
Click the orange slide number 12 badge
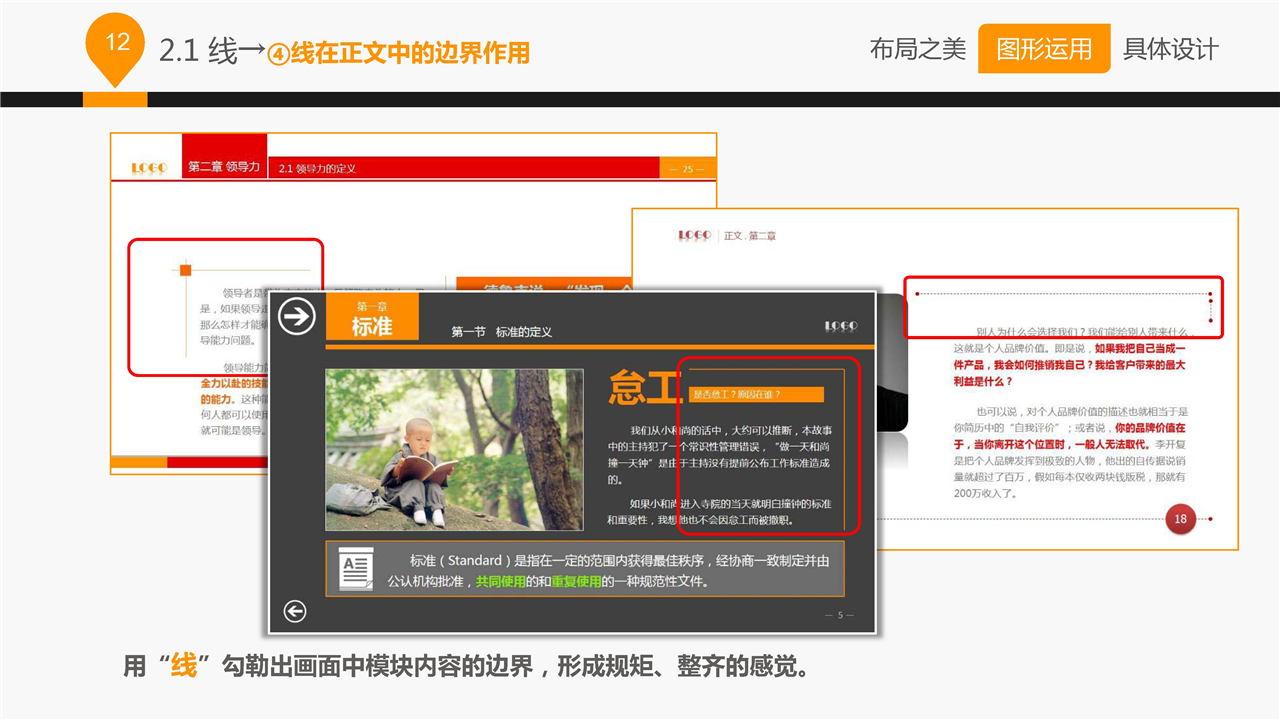[x=118, y=43]
